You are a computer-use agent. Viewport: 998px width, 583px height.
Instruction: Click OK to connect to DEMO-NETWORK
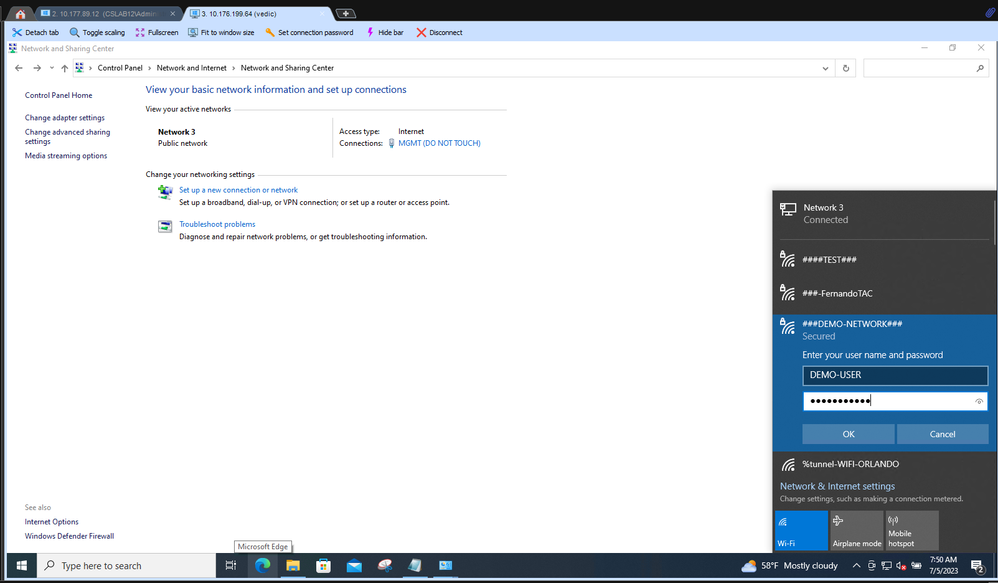[848, 434]
